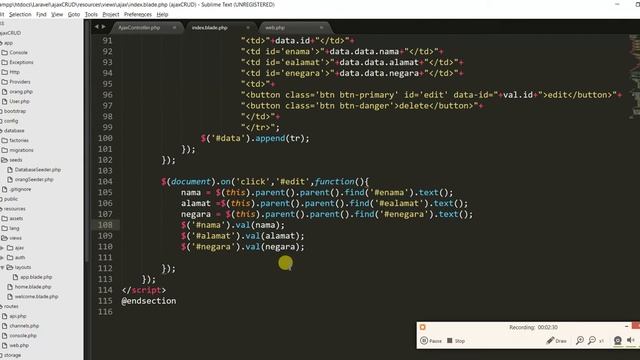Open the Help menu
The image size is (640, 360).
tap(162, 14)
